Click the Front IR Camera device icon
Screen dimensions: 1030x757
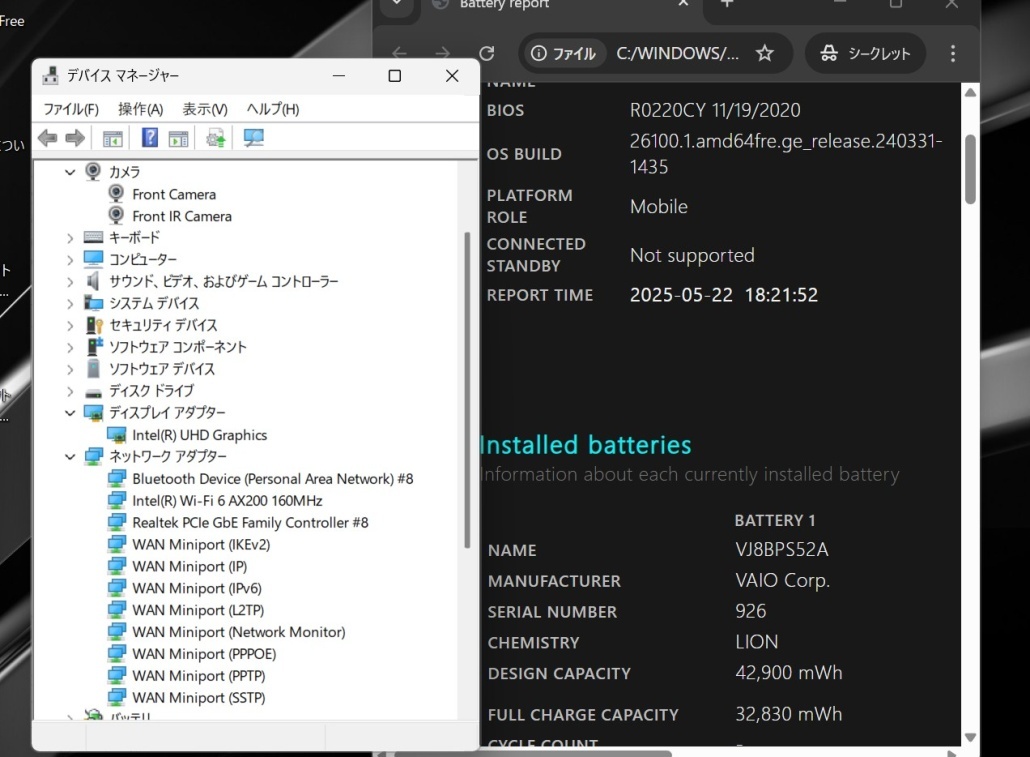pyautogui.click(x=116, y=216)
